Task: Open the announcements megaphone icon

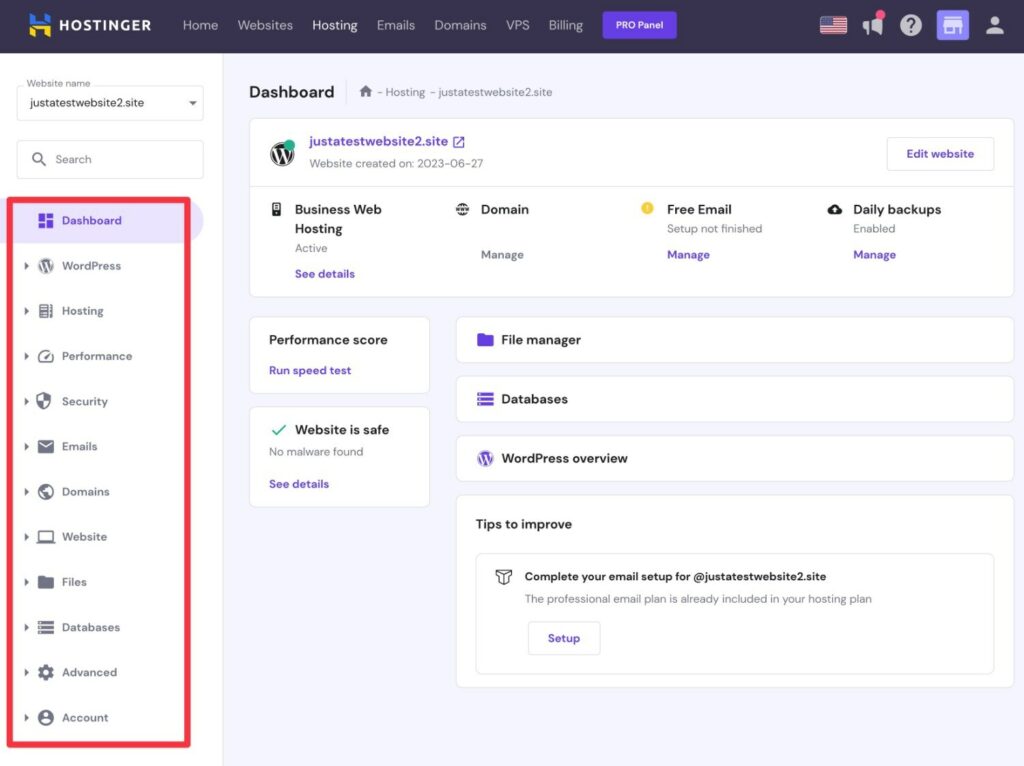Action: (873, 25)
